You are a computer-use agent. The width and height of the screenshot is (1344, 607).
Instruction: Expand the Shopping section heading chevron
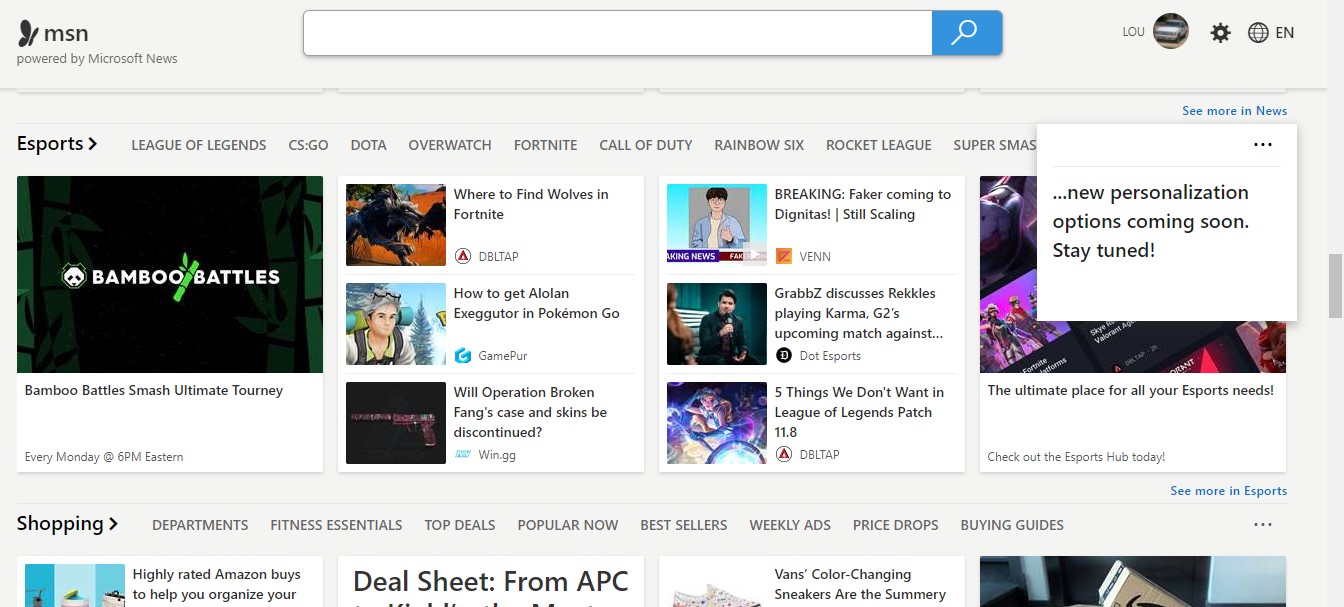click(114, 524)
